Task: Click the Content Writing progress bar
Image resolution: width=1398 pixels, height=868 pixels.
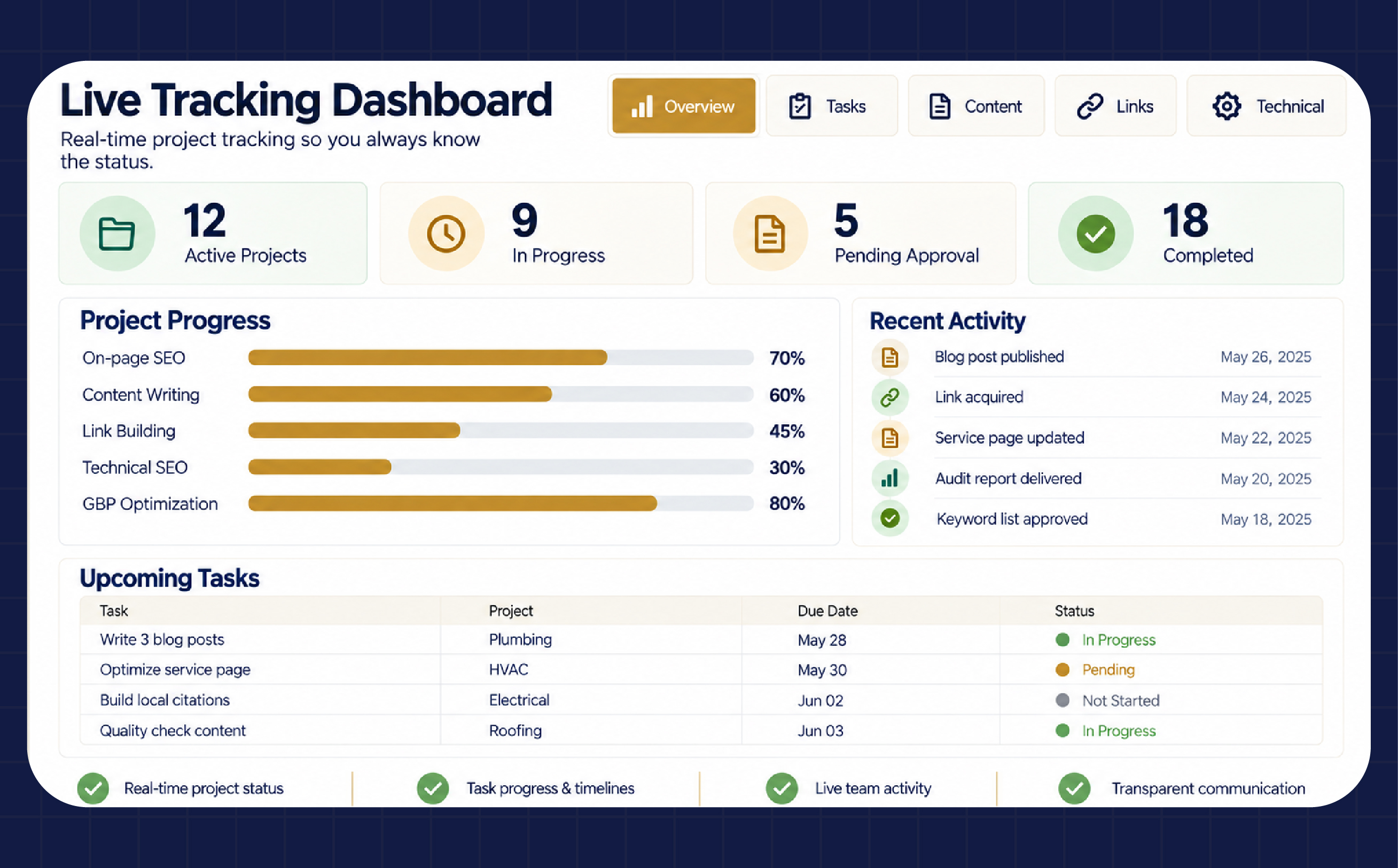Action: click(501, 394)
